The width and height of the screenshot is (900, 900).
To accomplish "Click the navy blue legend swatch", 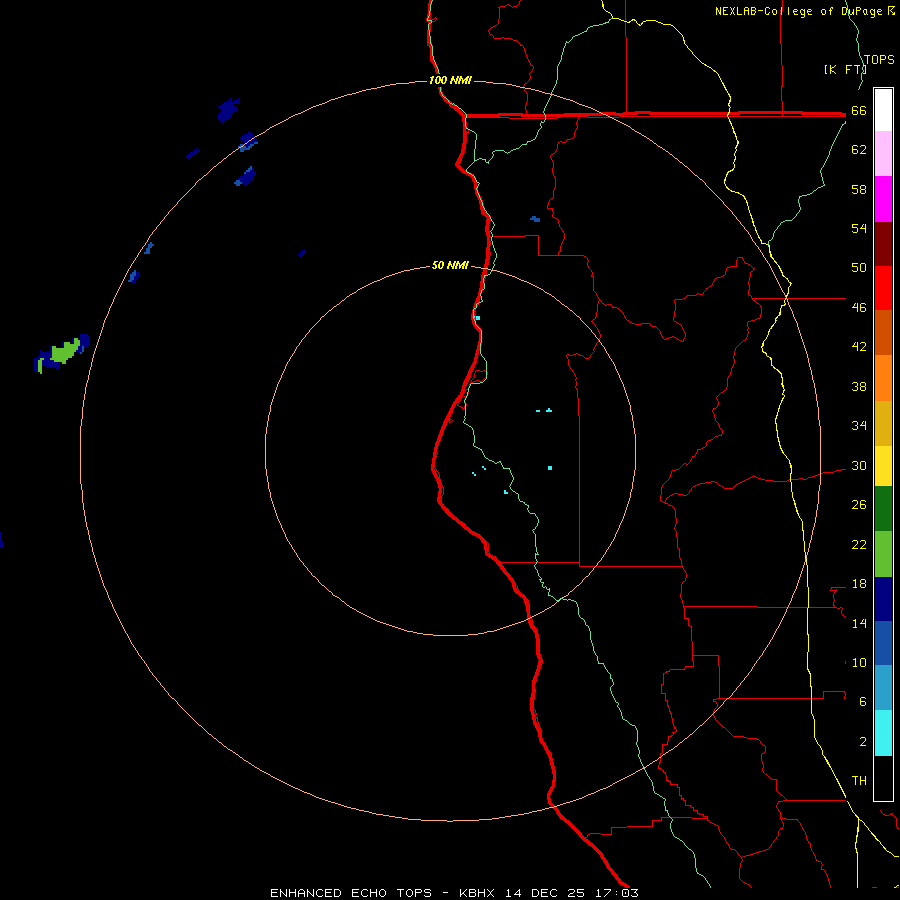I will tap(883, 599).
